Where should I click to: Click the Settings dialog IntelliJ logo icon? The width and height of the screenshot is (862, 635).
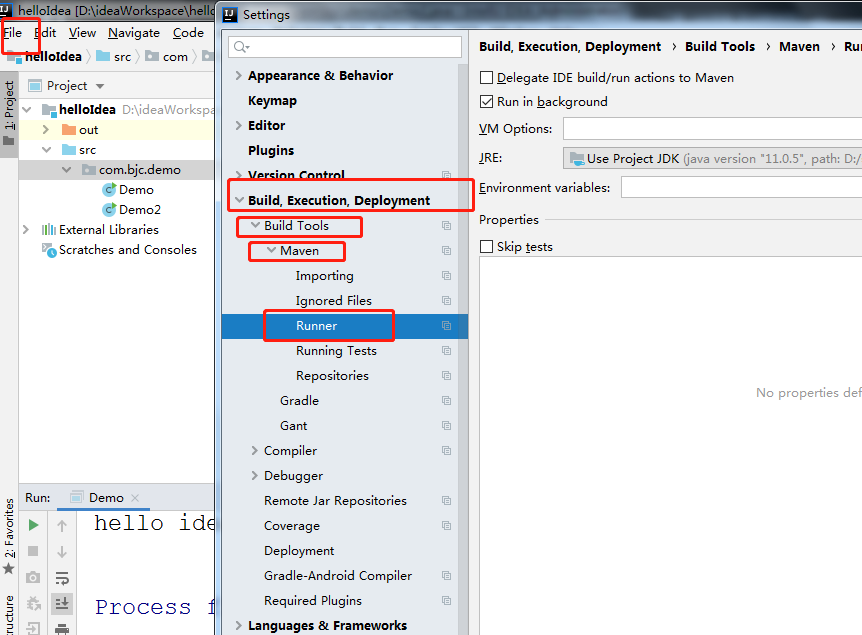(x=230, y=14)
